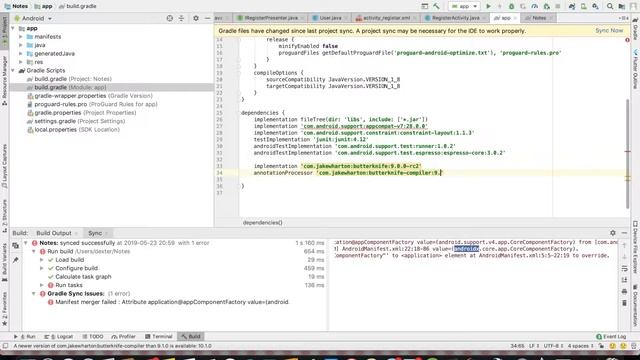Click the LF line separator widget
The width and height of the screenshot is (640, 360).
[x=534, y=346]
